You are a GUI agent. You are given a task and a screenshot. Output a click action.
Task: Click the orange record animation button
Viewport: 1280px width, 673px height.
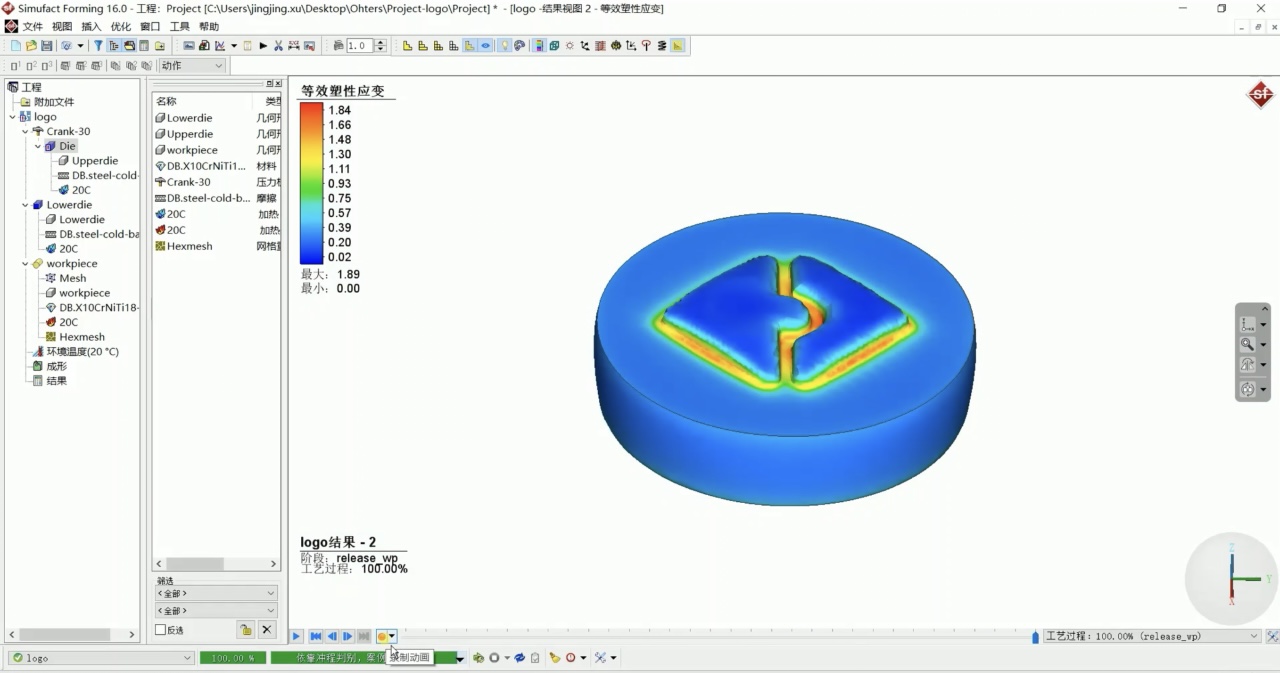(382, 636)
